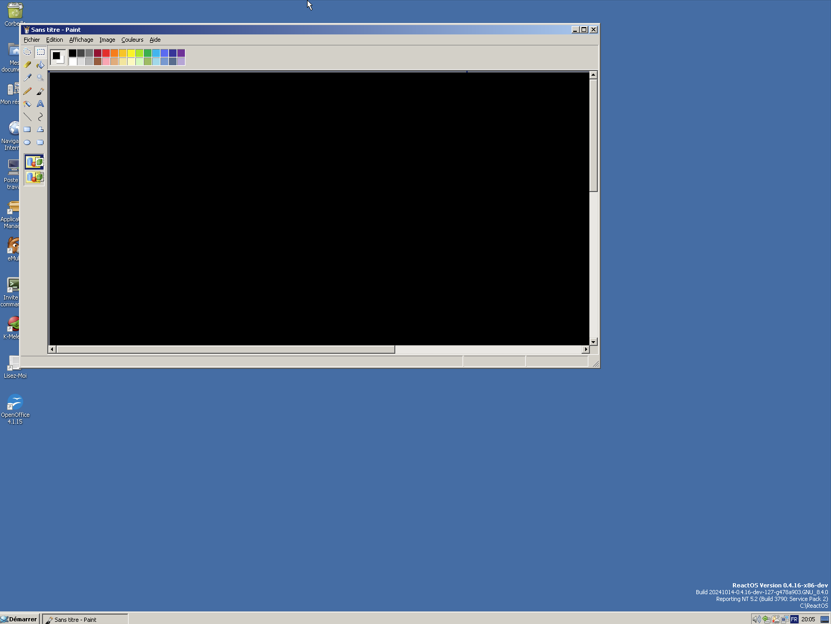831x624 pixels.
Task: Activate the Zoom magnifier tool
Action: (x=40, y=77)
